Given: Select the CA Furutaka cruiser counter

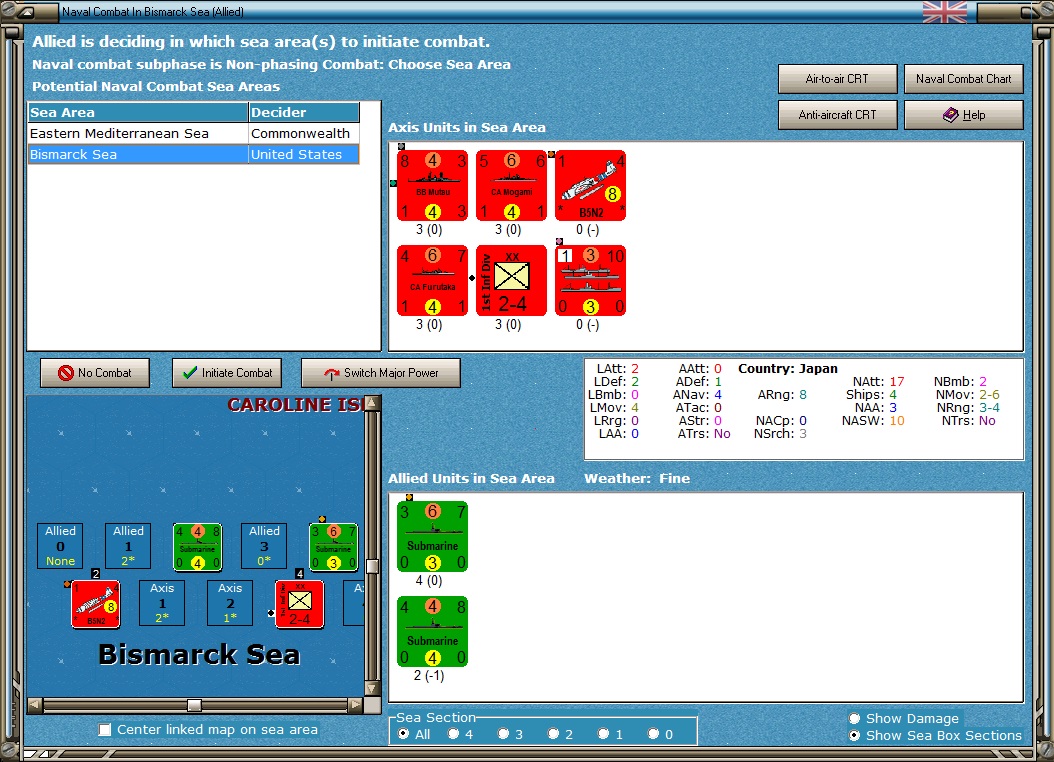Looking at the screenshot, I should click(432, 280).
